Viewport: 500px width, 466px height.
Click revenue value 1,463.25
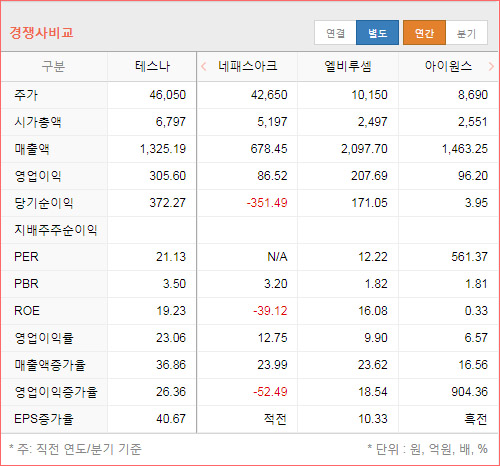point(465,149)
